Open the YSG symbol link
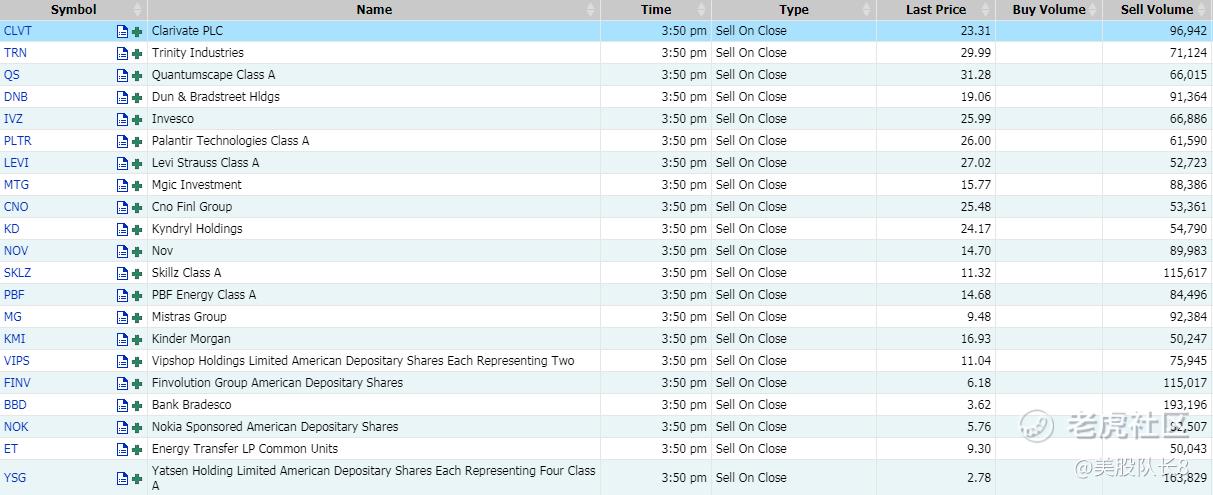The width and height of the screenshot is (1213, 495). [x=15, y=478]
